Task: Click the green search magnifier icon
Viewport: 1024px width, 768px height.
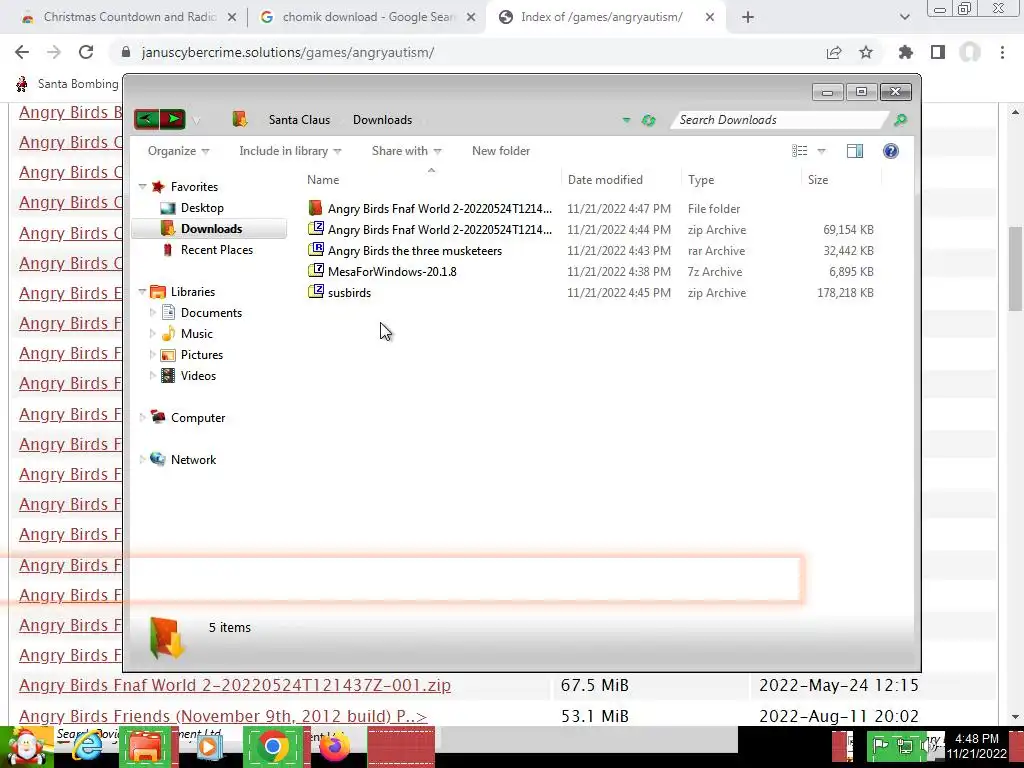Action: 901,120
